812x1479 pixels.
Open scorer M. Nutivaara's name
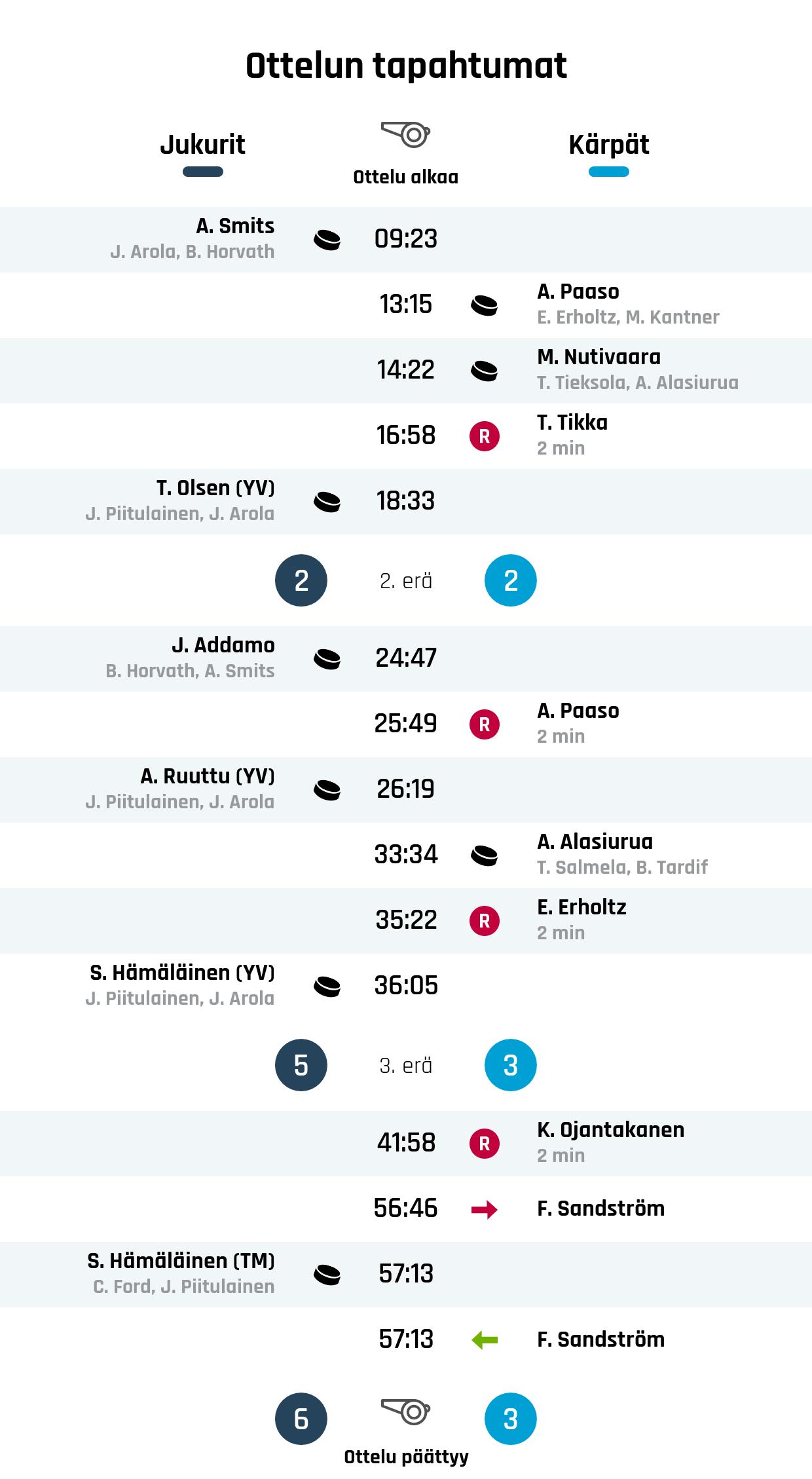coord(599,357)
